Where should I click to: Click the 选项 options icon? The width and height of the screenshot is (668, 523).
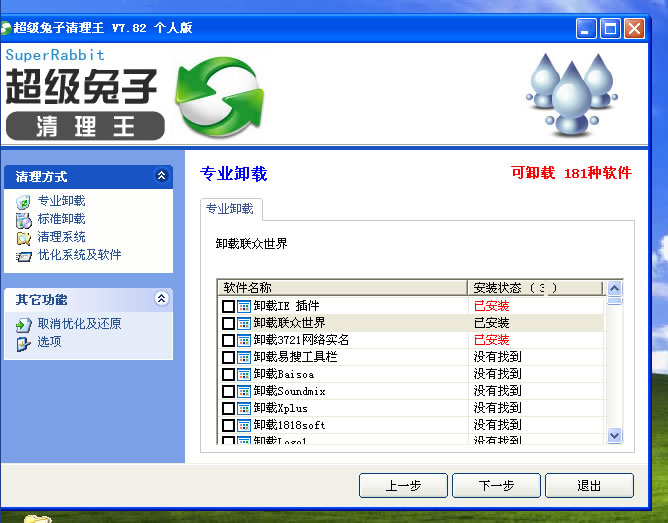[x=23, y=343]
